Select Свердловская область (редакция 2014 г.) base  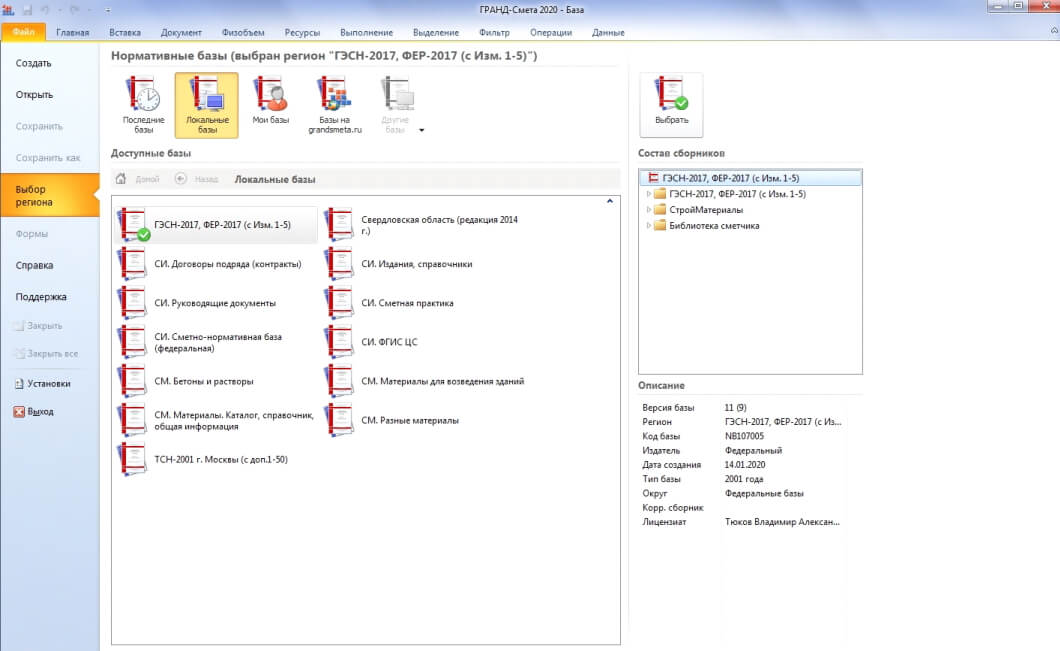[423, 224]
